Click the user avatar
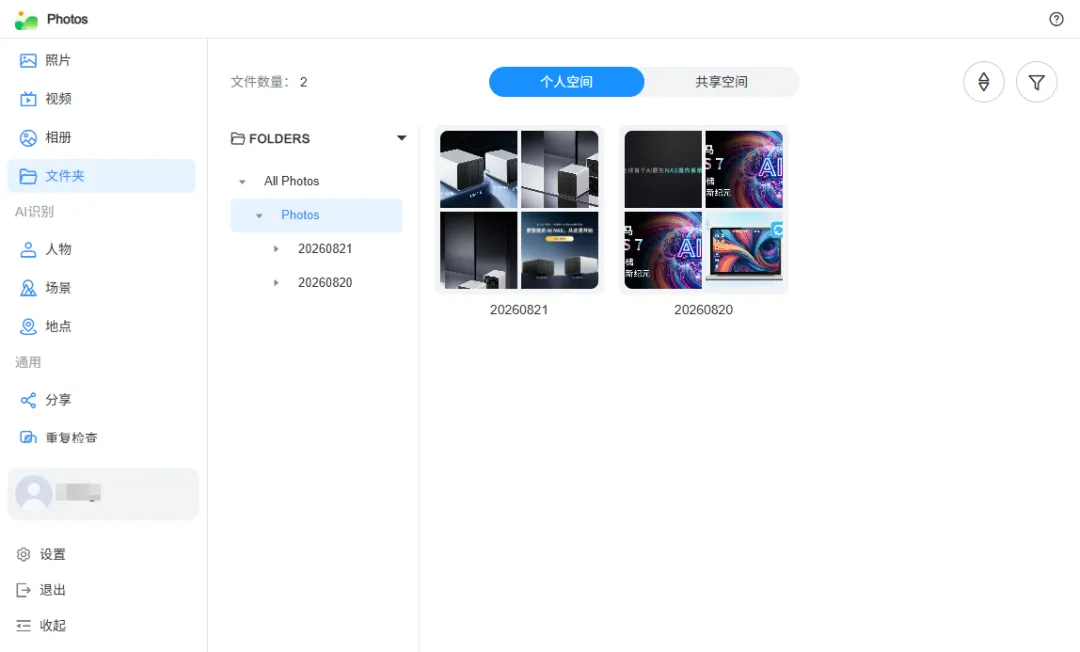 point(34,494)
